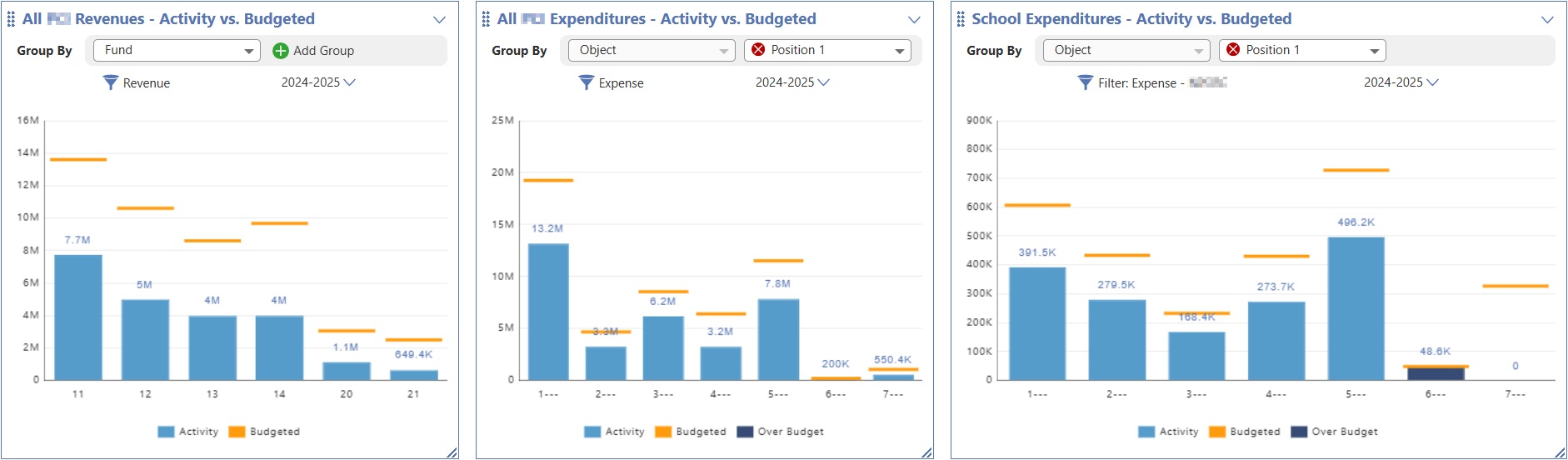Click the 13.2M bar in All Expenditures chart
The height and width of the screenshot is (460, 1568).
coord(548,312)
